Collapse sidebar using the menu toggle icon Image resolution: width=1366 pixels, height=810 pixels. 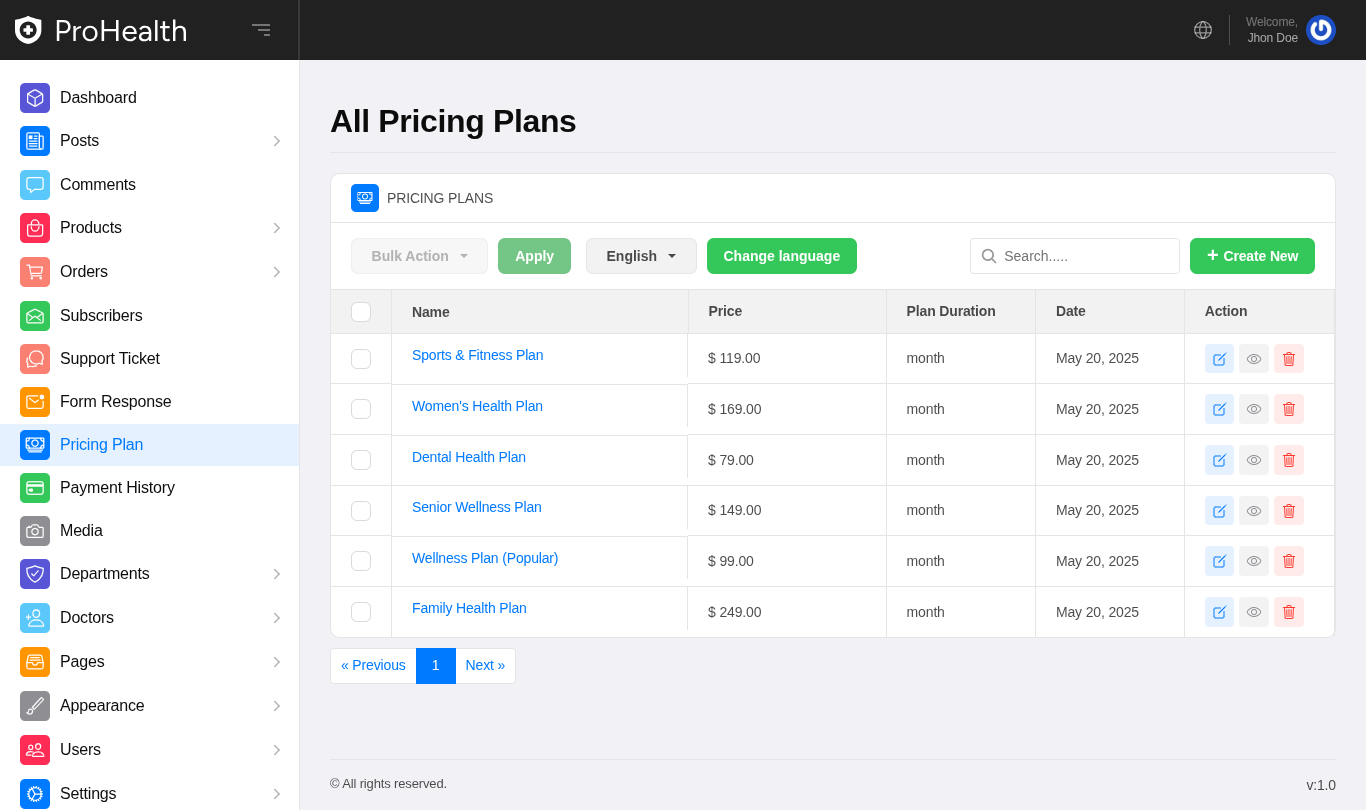[x=261, y=30]
